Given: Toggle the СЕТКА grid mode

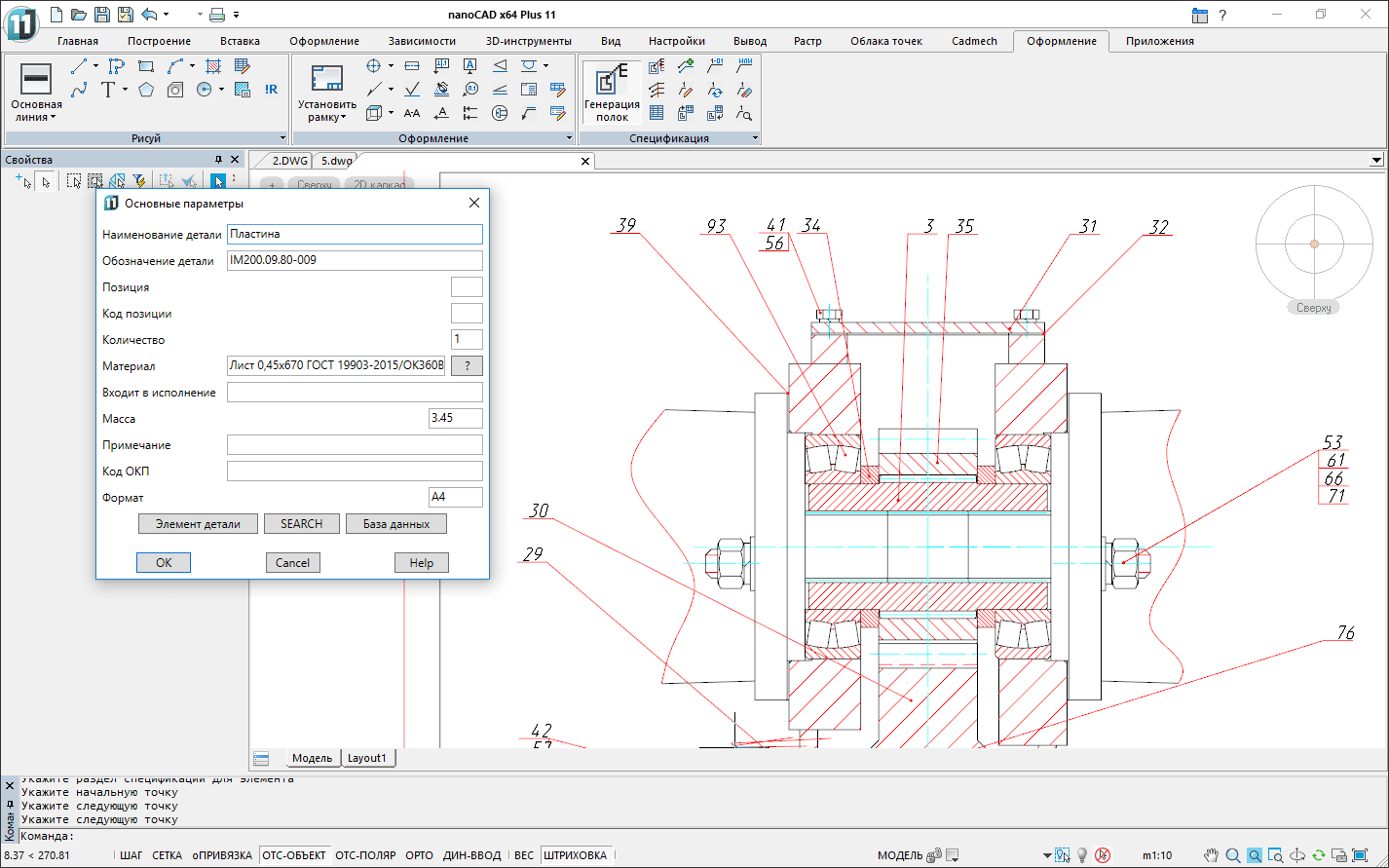Looking at the screenshot, I should (x=167, y=855).
